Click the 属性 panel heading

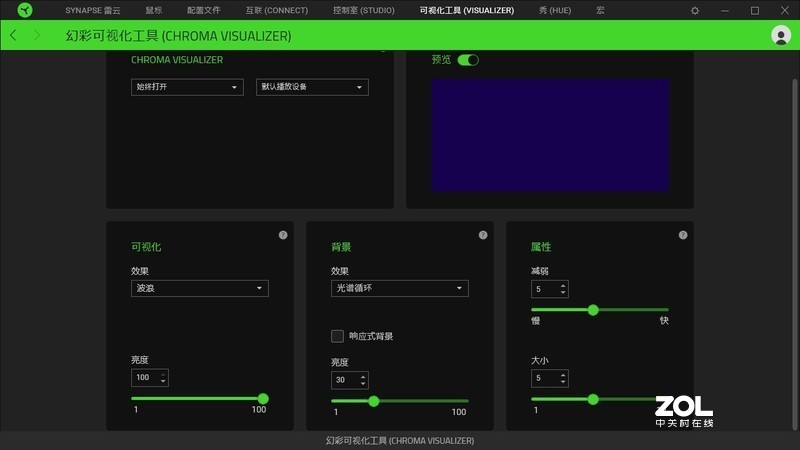(541, 247)
